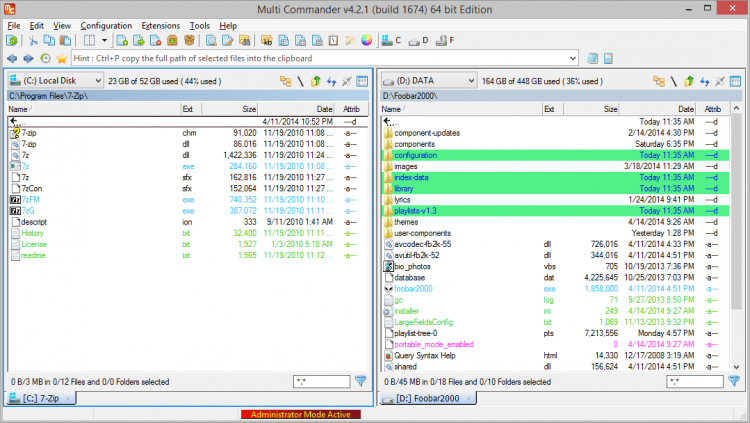Switch to drive C toolbar button
The image size is (750, 423).
coord(391,41)
